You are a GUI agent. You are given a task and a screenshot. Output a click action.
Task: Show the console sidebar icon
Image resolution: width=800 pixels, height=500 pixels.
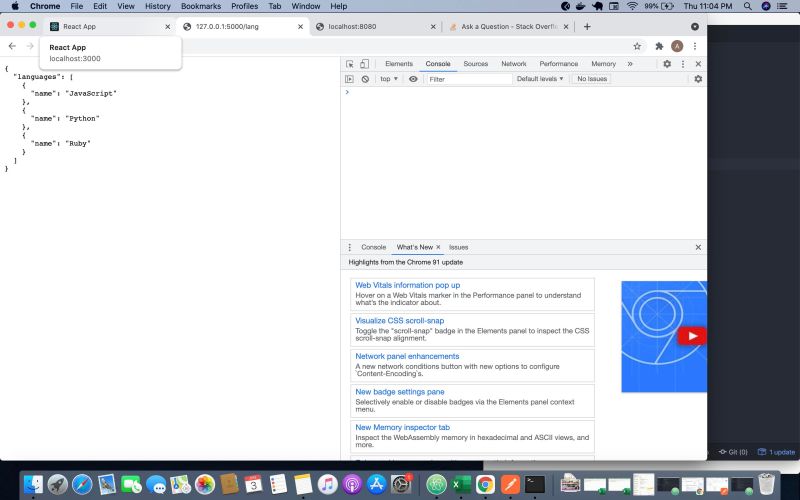click(x=349, y=79)
